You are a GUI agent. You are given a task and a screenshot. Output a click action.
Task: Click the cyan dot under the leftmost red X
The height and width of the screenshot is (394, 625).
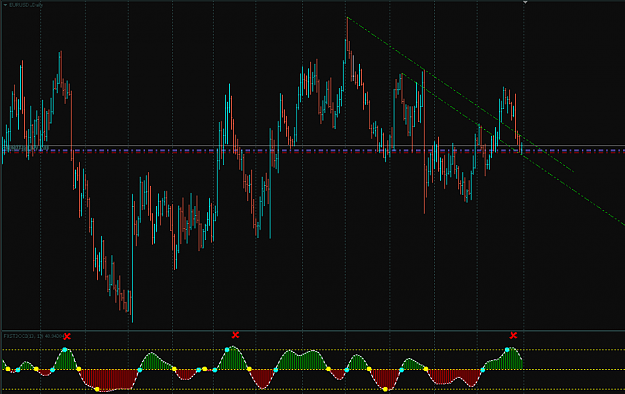tap(64, 350)
